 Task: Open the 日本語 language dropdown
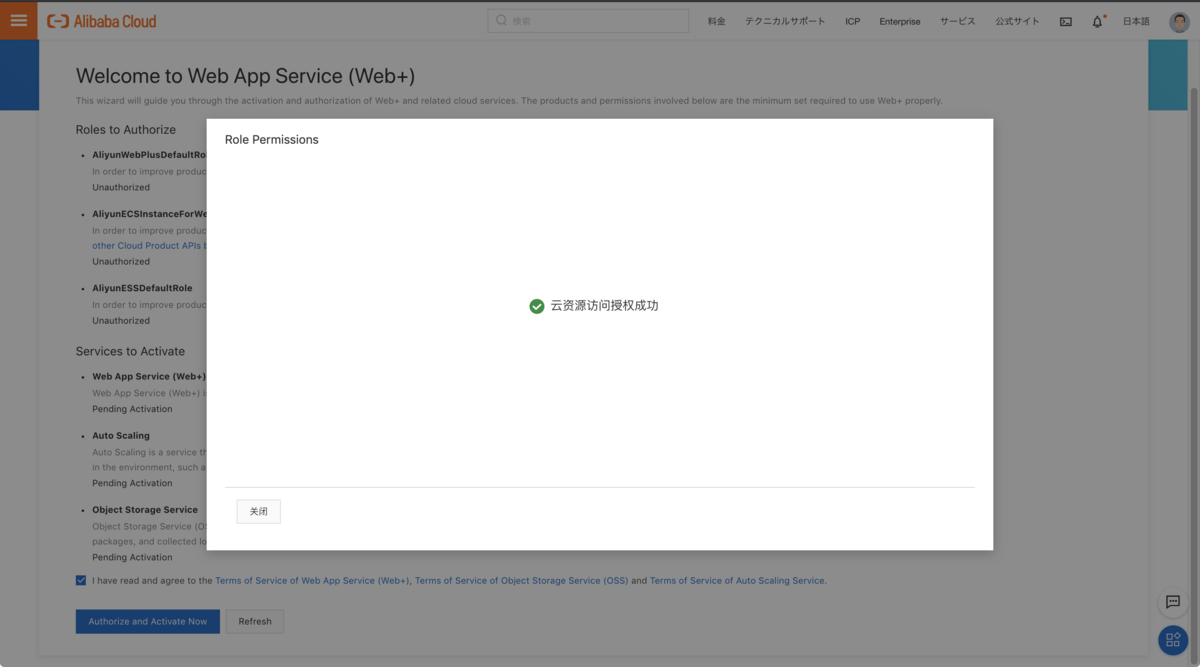point(1136,21)
